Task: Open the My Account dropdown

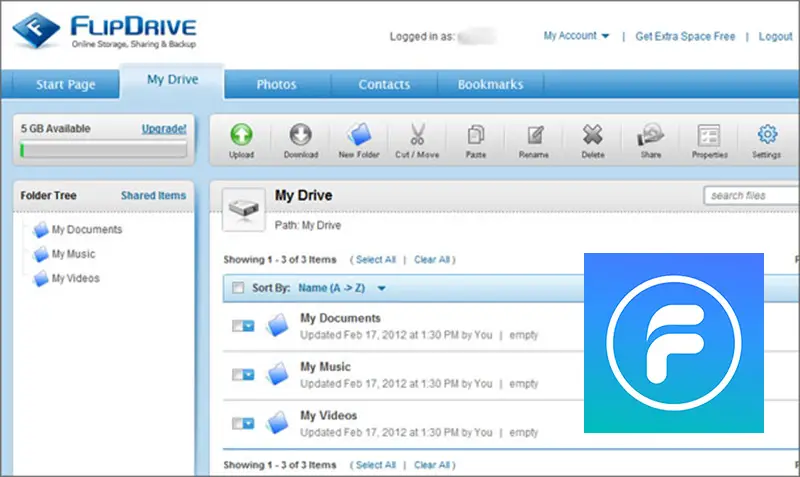Action: (576, 36)
